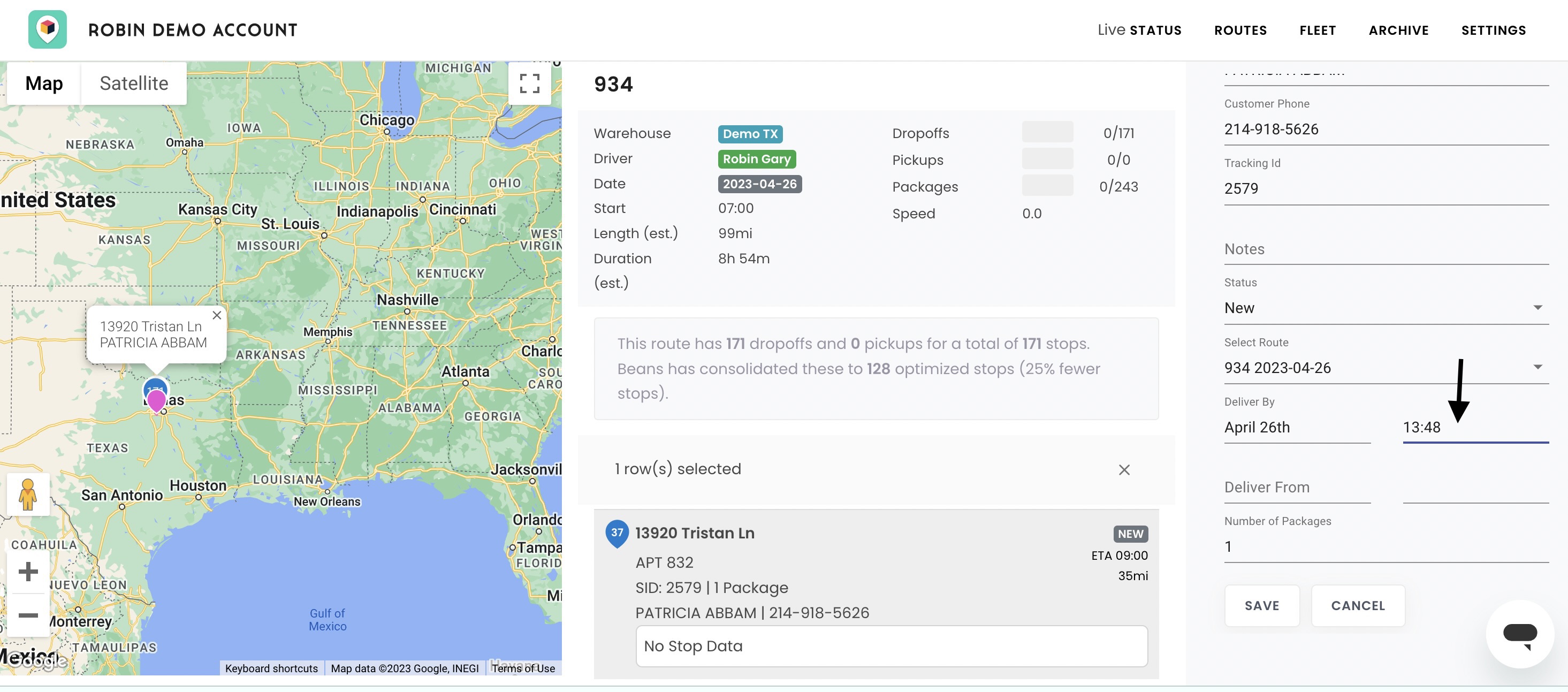Click the NEW status badge on the stop

click(1130, 534)
